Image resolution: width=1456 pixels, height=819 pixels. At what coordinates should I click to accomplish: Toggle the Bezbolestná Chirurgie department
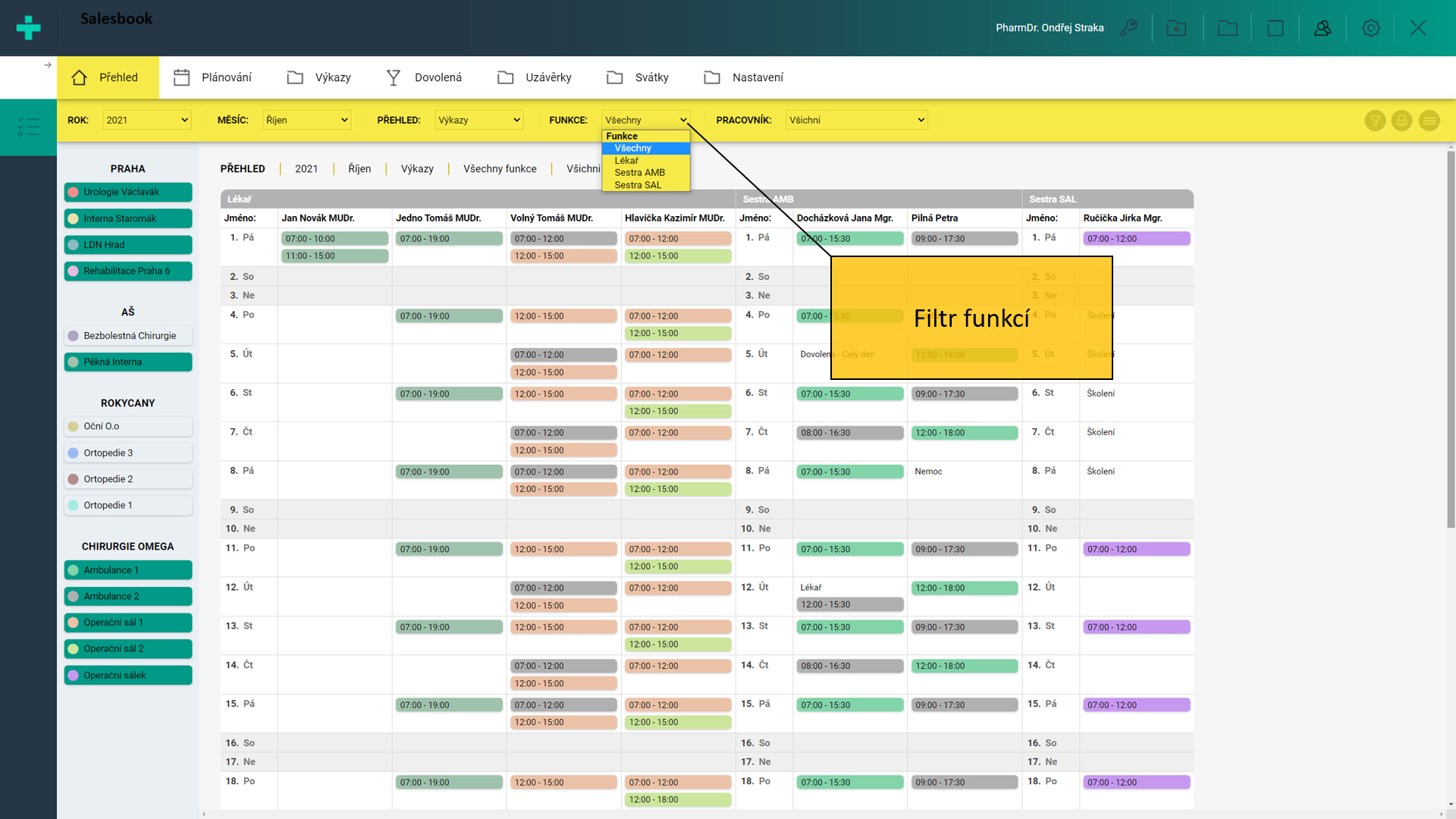coord(128,336)
